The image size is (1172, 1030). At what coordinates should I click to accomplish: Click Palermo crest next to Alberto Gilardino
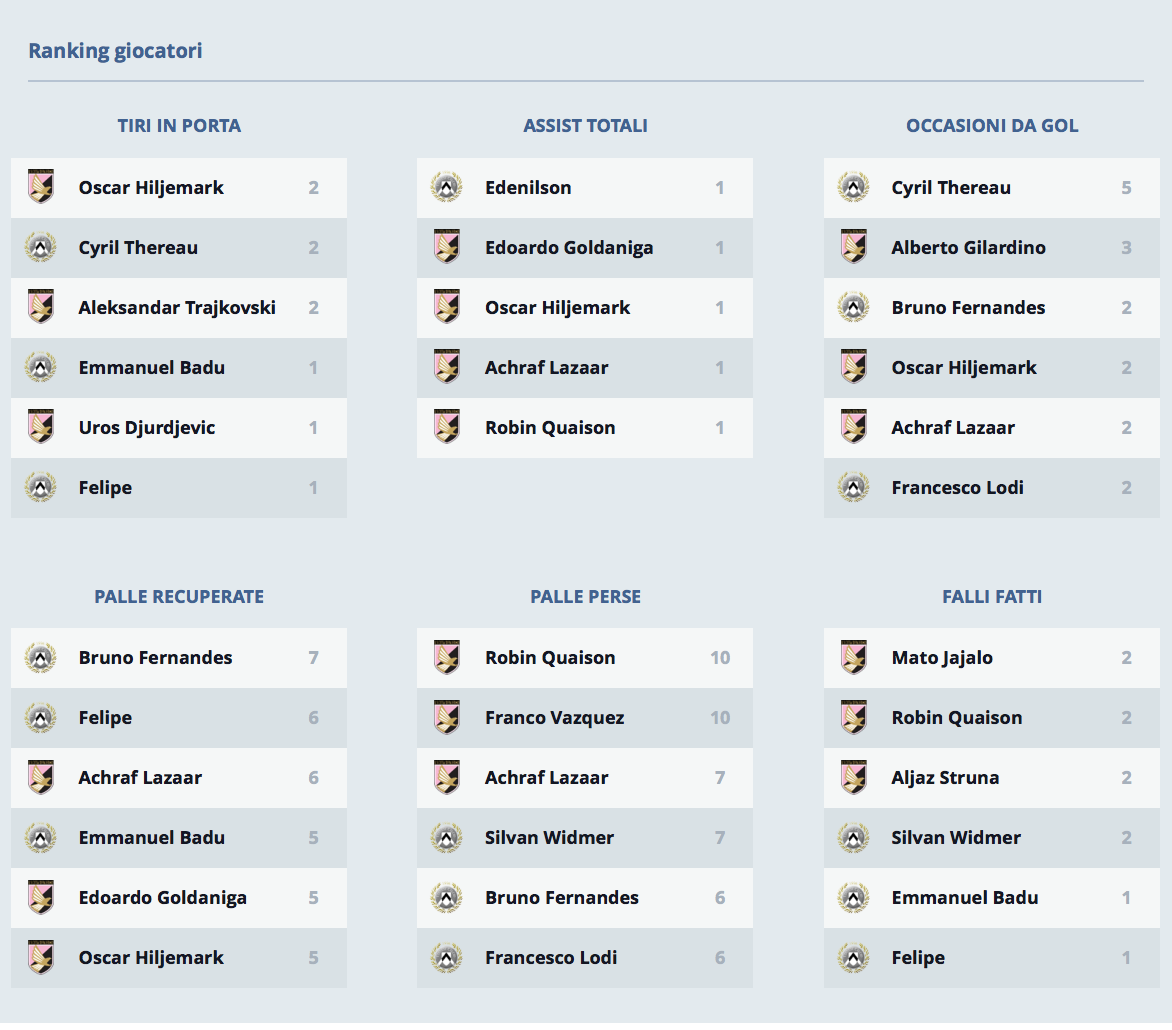click(x=854, y=247)
